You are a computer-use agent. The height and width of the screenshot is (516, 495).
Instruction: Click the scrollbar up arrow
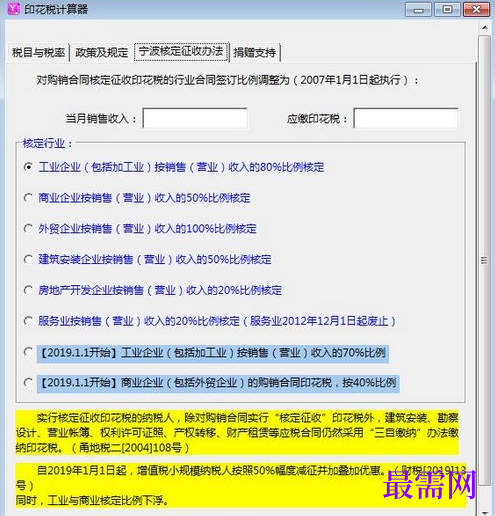[485, 28]
